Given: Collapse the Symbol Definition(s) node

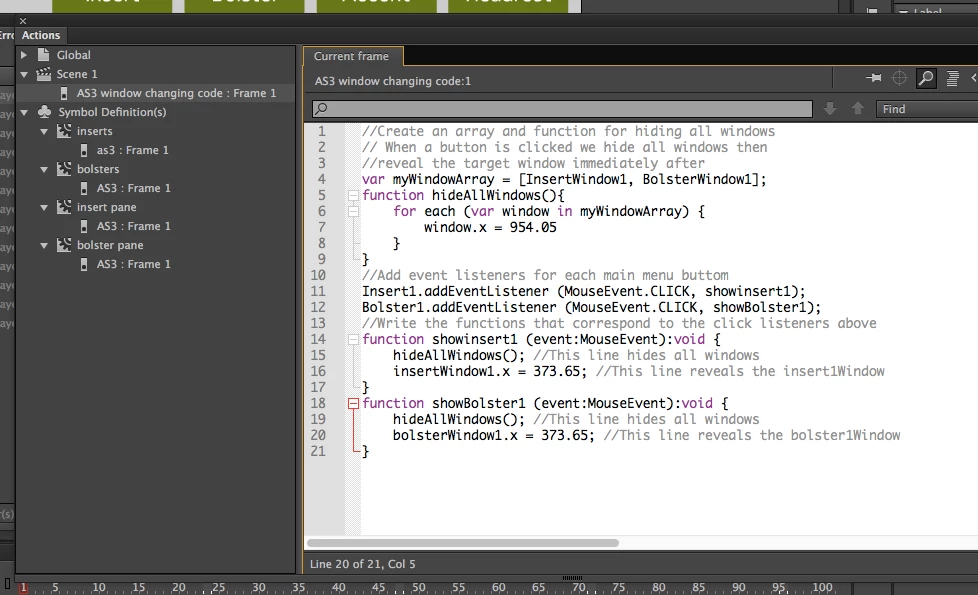Looking at the screenshot, I should pos(24,112).
